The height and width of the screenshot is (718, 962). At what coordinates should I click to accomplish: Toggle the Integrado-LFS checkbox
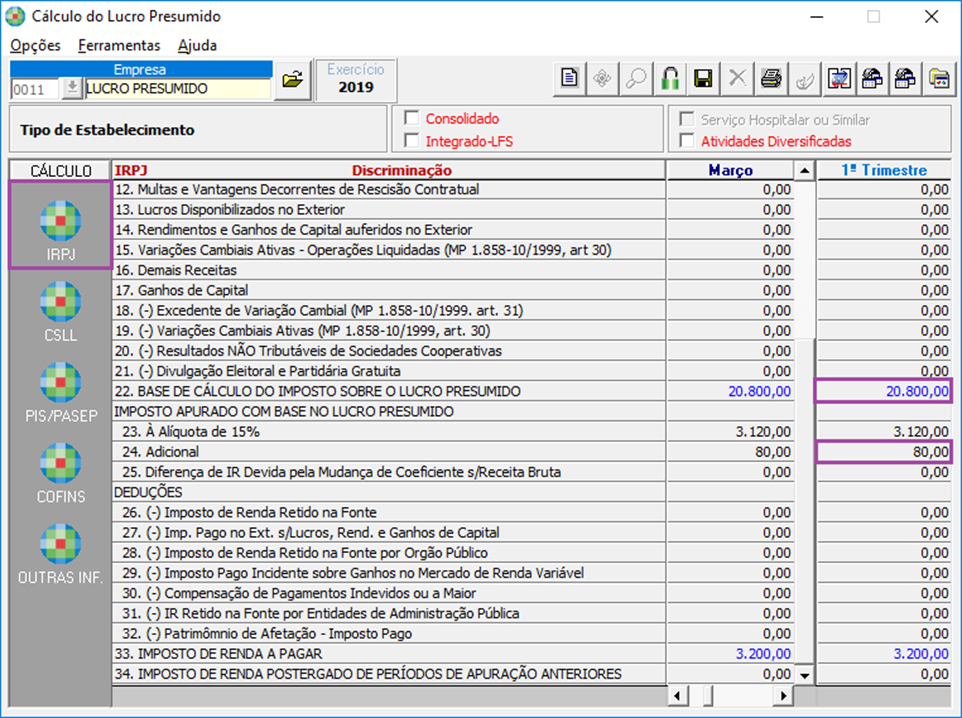[412, 141]
